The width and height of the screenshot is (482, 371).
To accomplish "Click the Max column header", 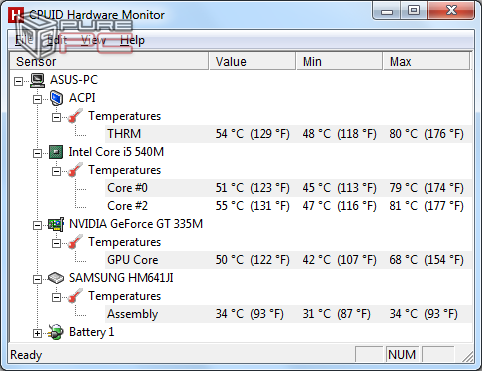I will point(426,61).
